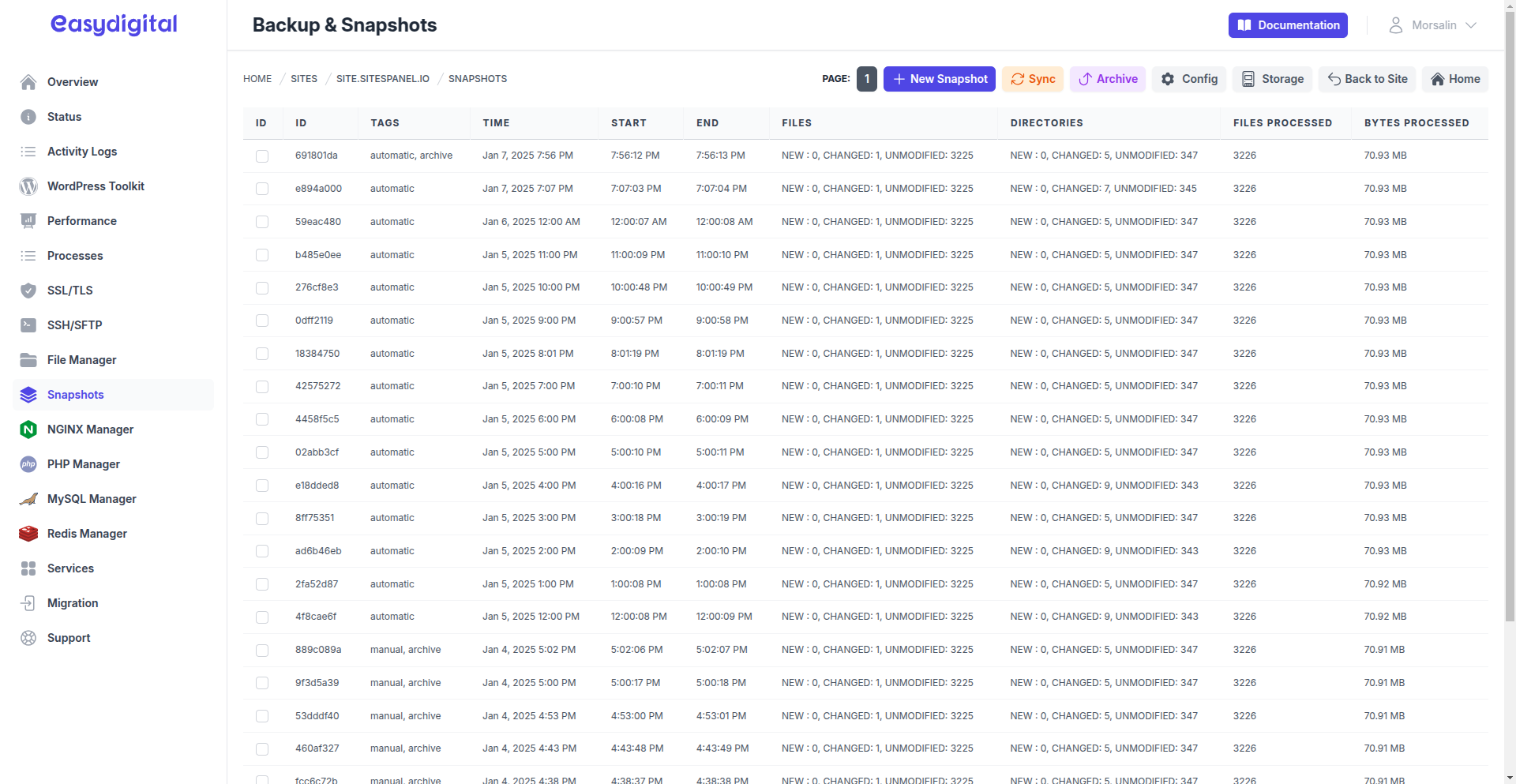Open the PHP Manager icon
Image resolution: width=1516 pixels, height=784 pixels.
coord(28,464)
